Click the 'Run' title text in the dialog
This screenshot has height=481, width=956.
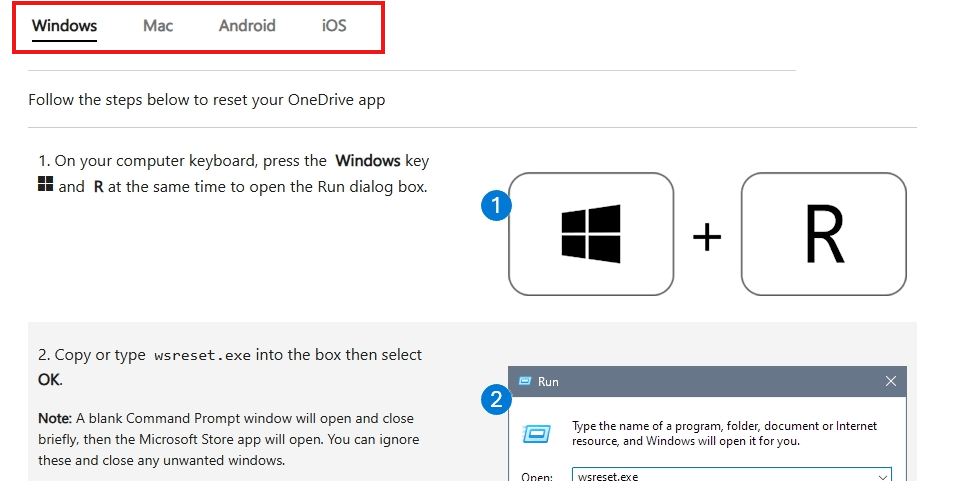coord(548,382)
